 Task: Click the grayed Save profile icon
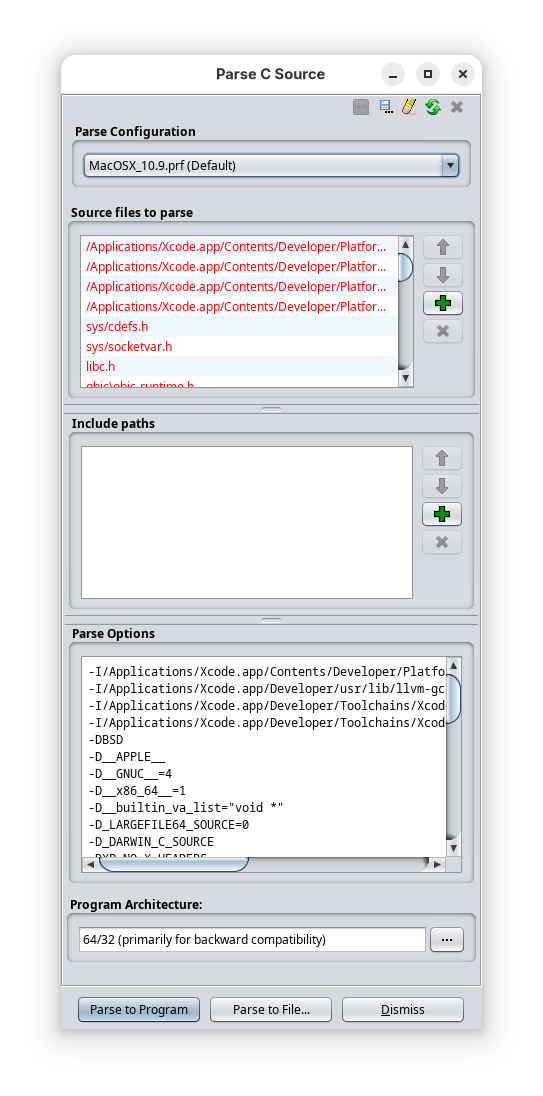tap(361, 107)
